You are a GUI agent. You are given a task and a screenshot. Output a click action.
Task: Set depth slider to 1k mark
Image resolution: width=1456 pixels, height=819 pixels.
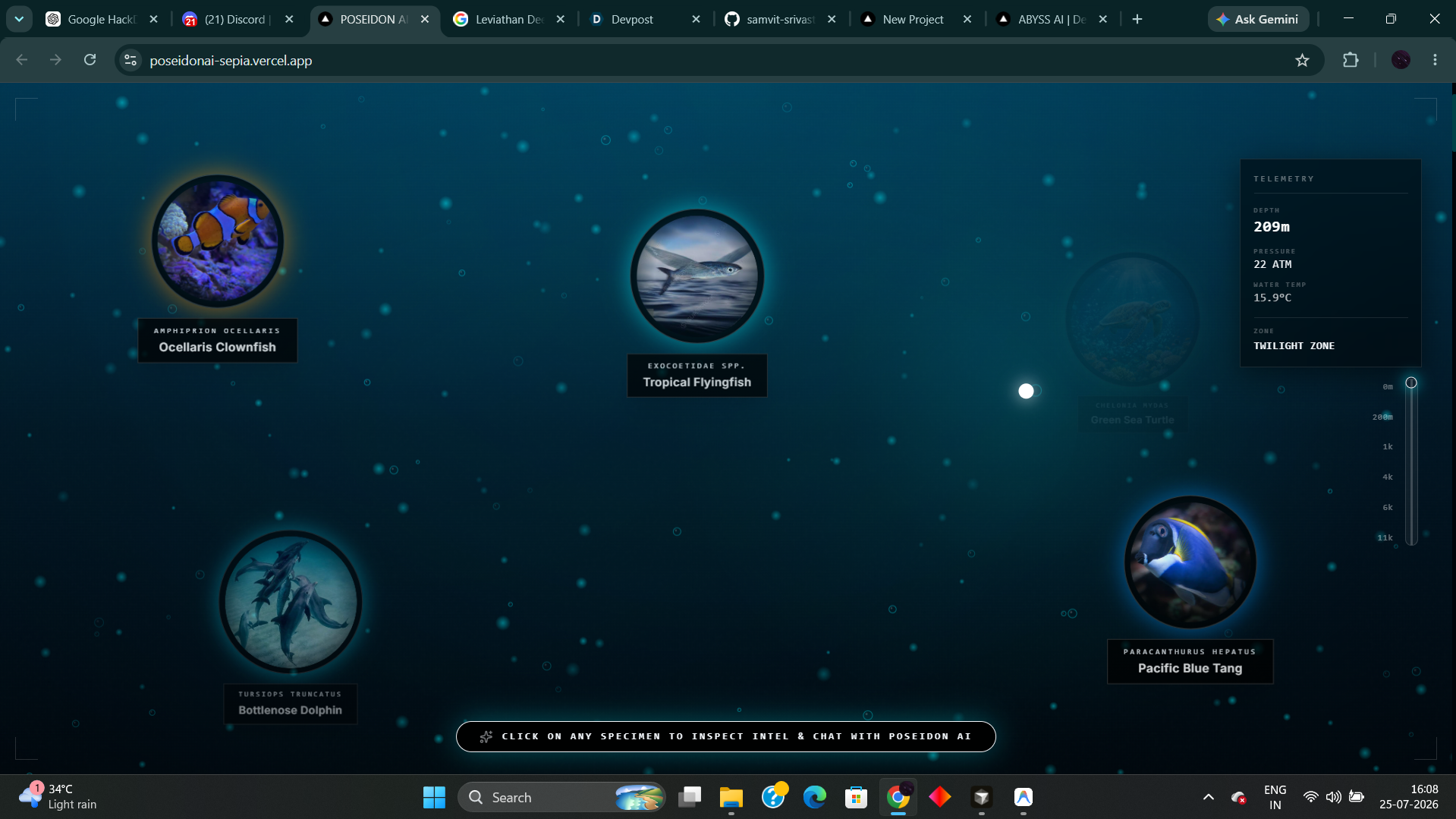pos(1411,446)
